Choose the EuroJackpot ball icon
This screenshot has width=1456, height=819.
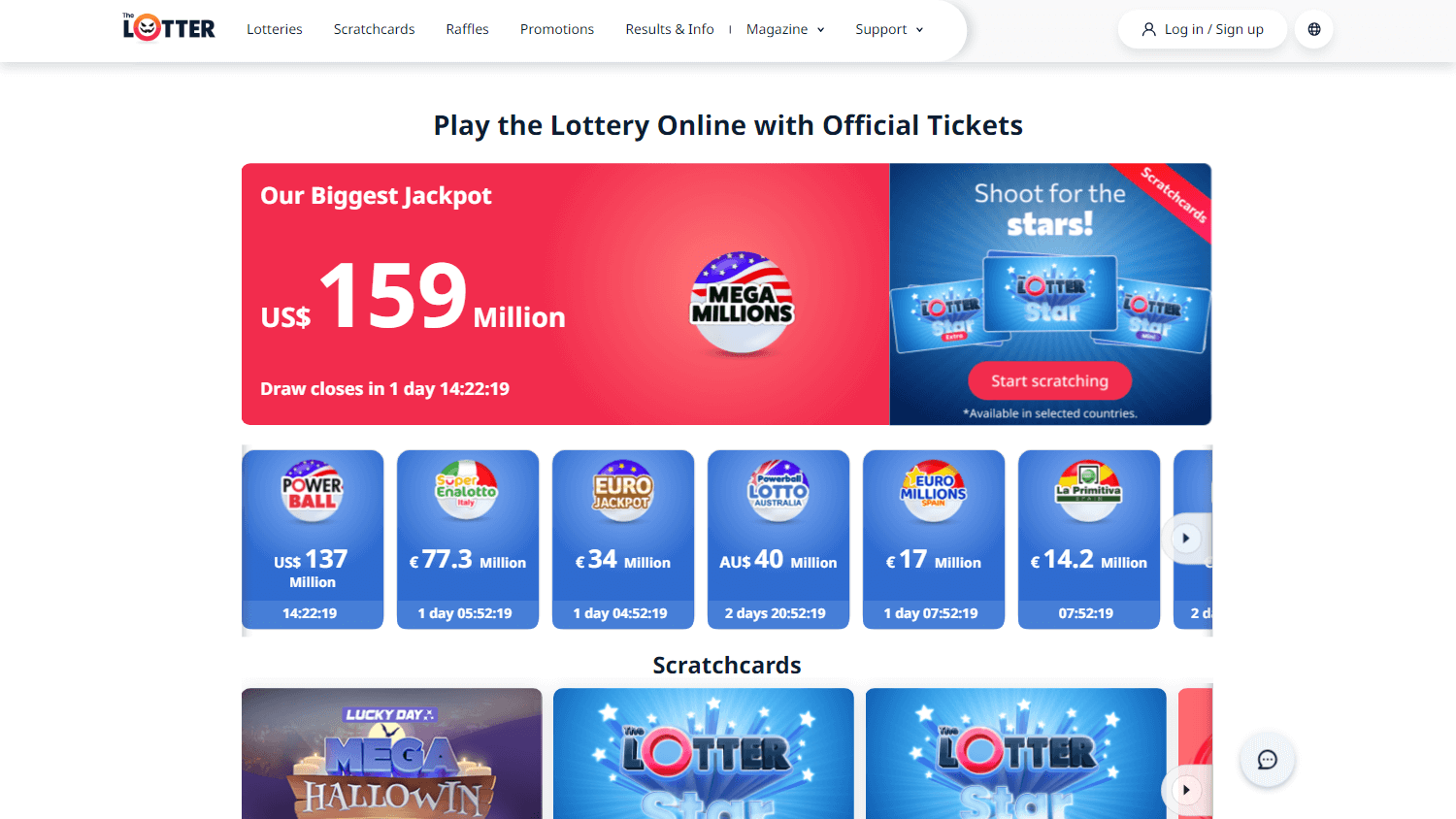tap(623, 490)
